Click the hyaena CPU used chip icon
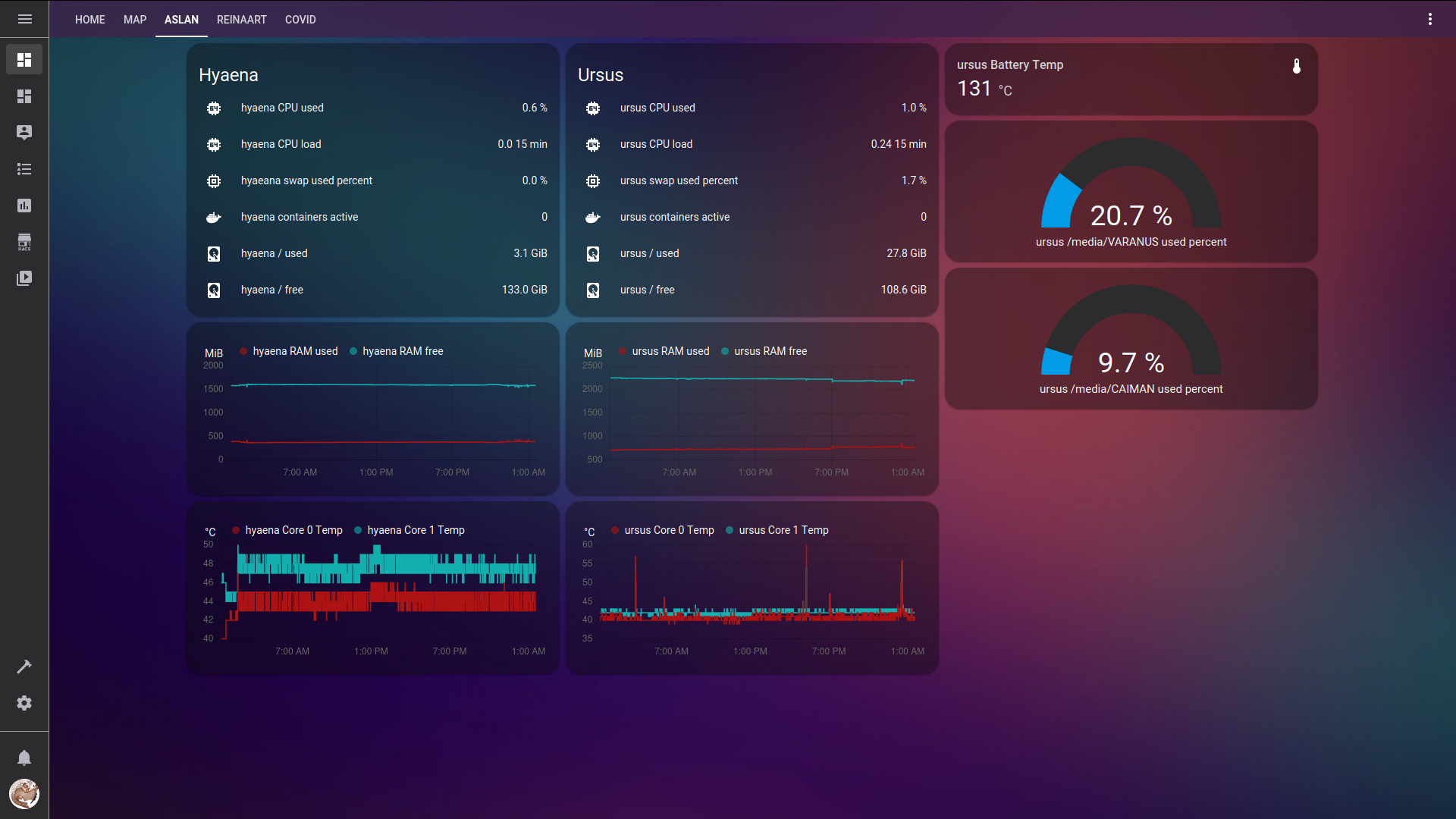 click(214, 108)
